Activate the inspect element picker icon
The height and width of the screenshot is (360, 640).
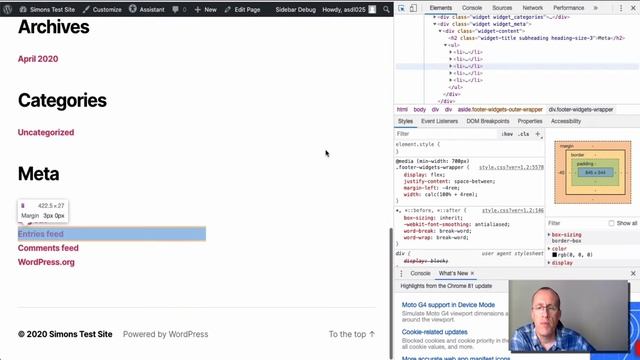[401, 8]
